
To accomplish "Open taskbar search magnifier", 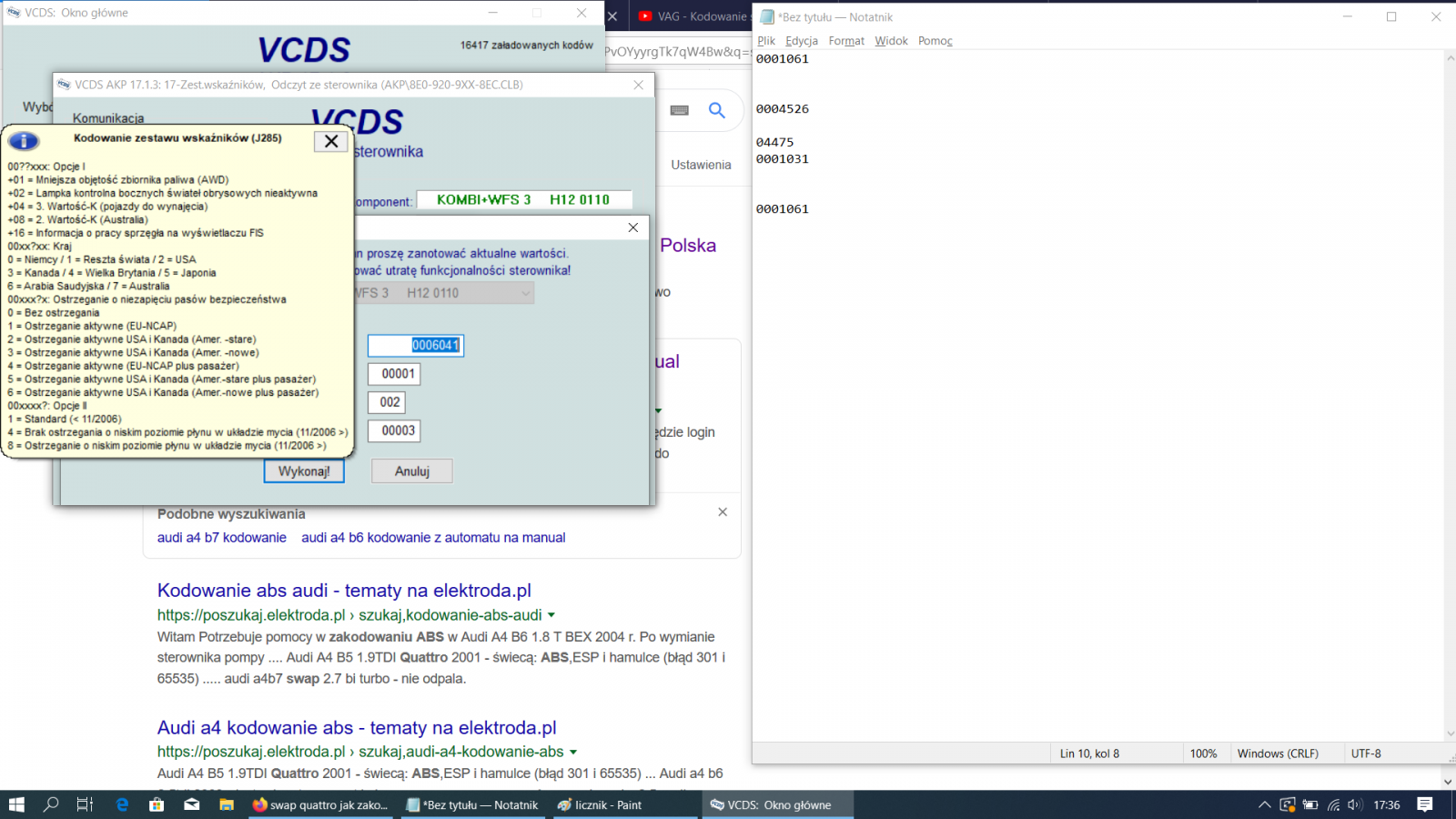I will pyautogui.click(x=51, y=804).
